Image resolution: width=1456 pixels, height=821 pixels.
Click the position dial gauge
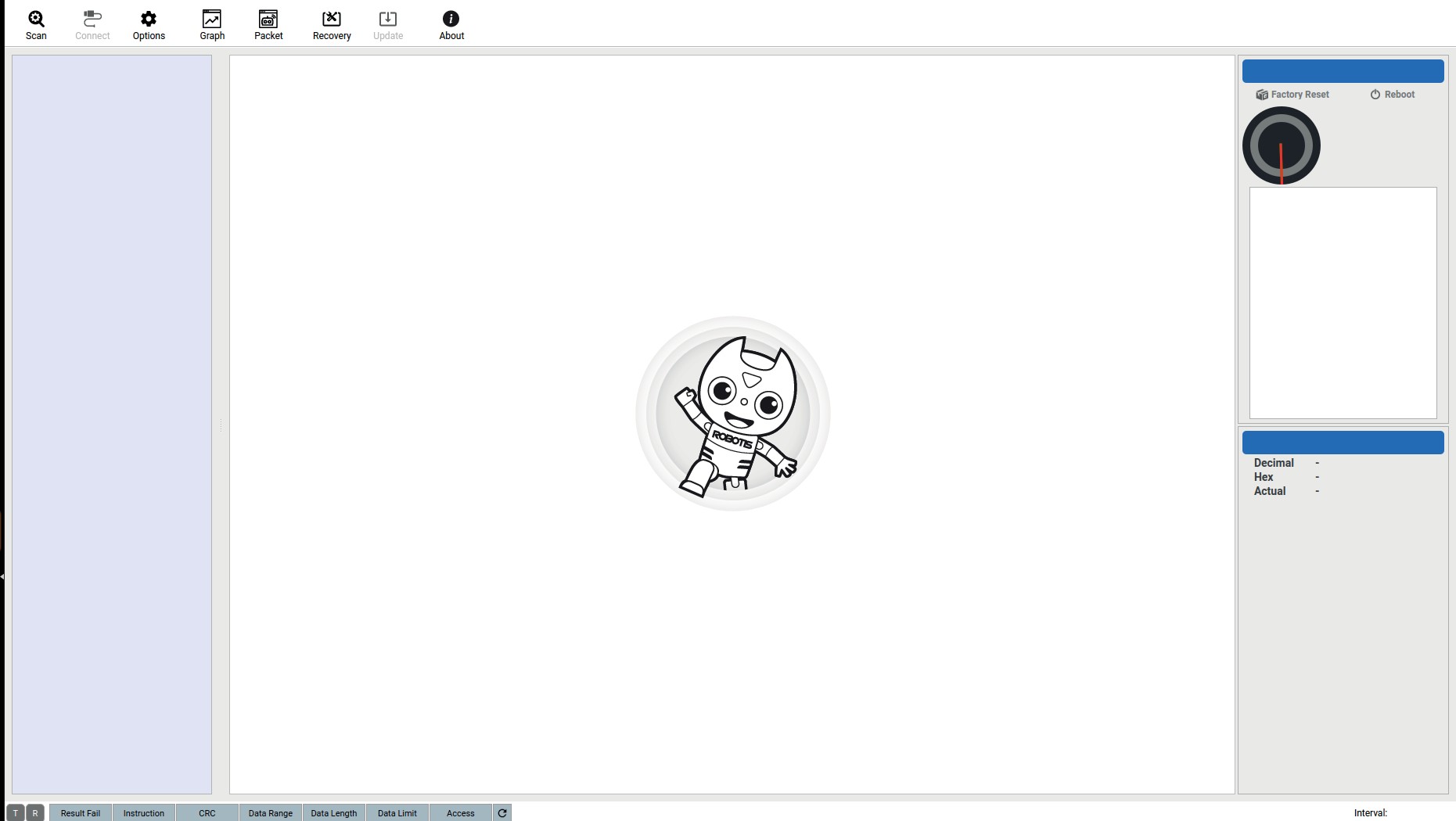tap(1282, 145)
